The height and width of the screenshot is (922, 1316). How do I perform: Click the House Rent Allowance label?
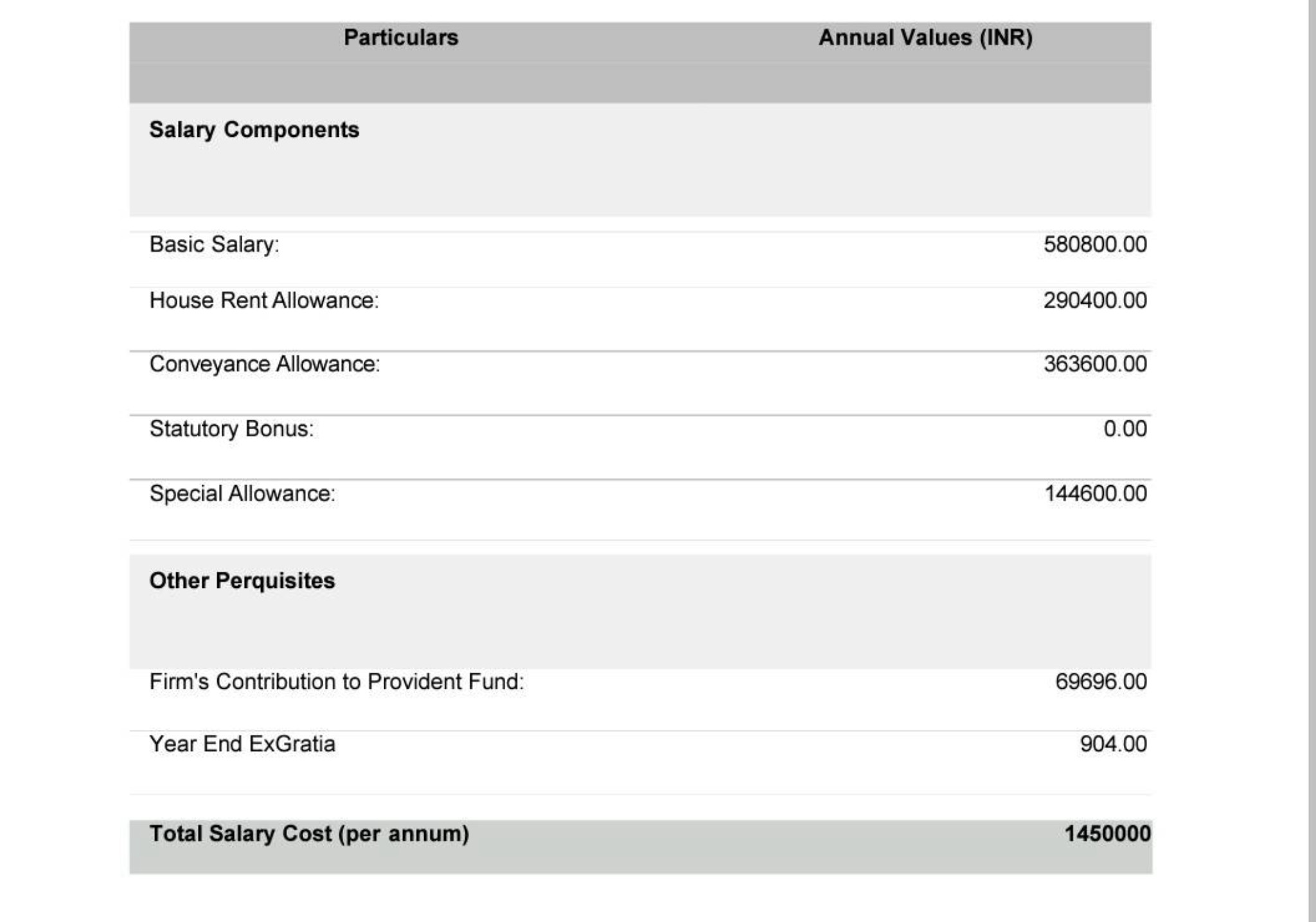point(264,300)
